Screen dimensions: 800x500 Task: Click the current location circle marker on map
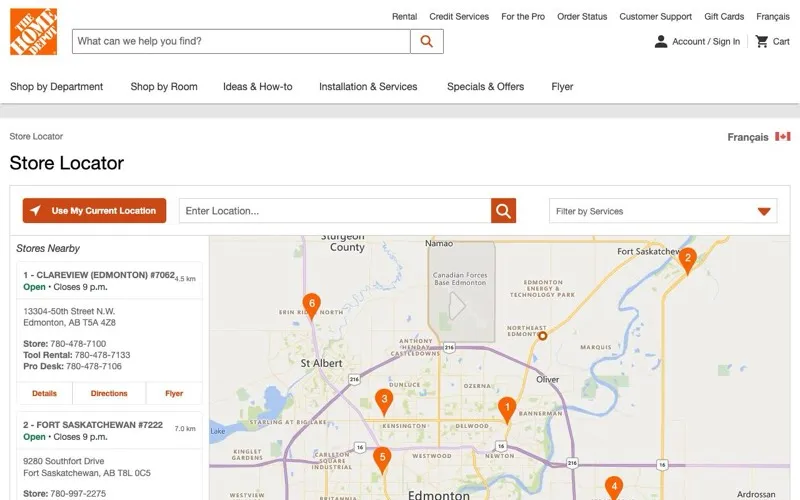pos(542,336)
